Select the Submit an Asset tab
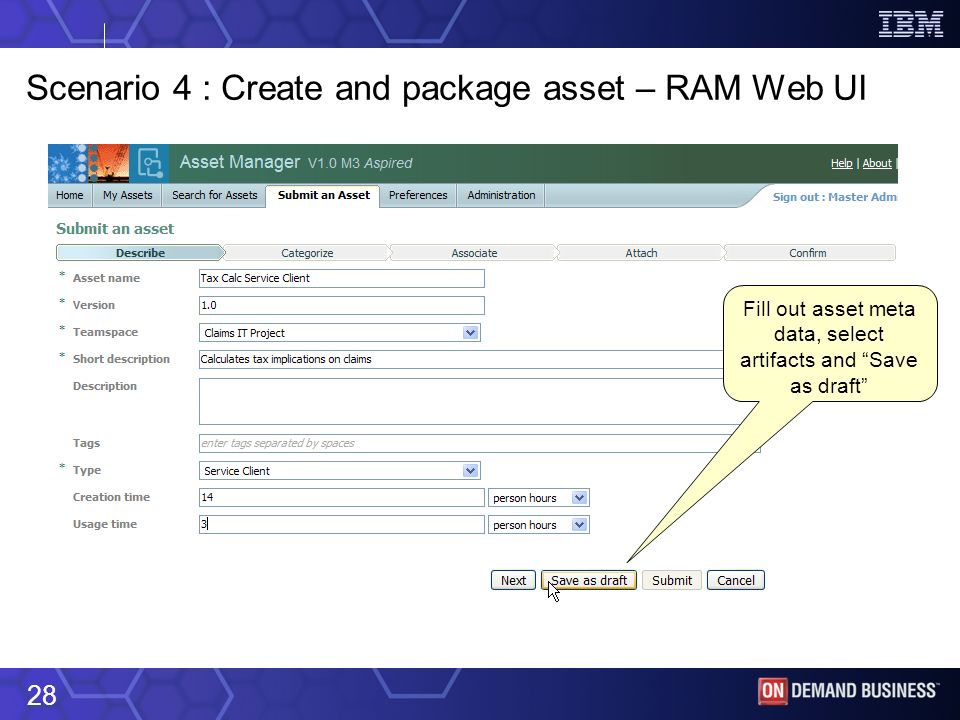This screenshot has height=720, width=960. [323, 195]
